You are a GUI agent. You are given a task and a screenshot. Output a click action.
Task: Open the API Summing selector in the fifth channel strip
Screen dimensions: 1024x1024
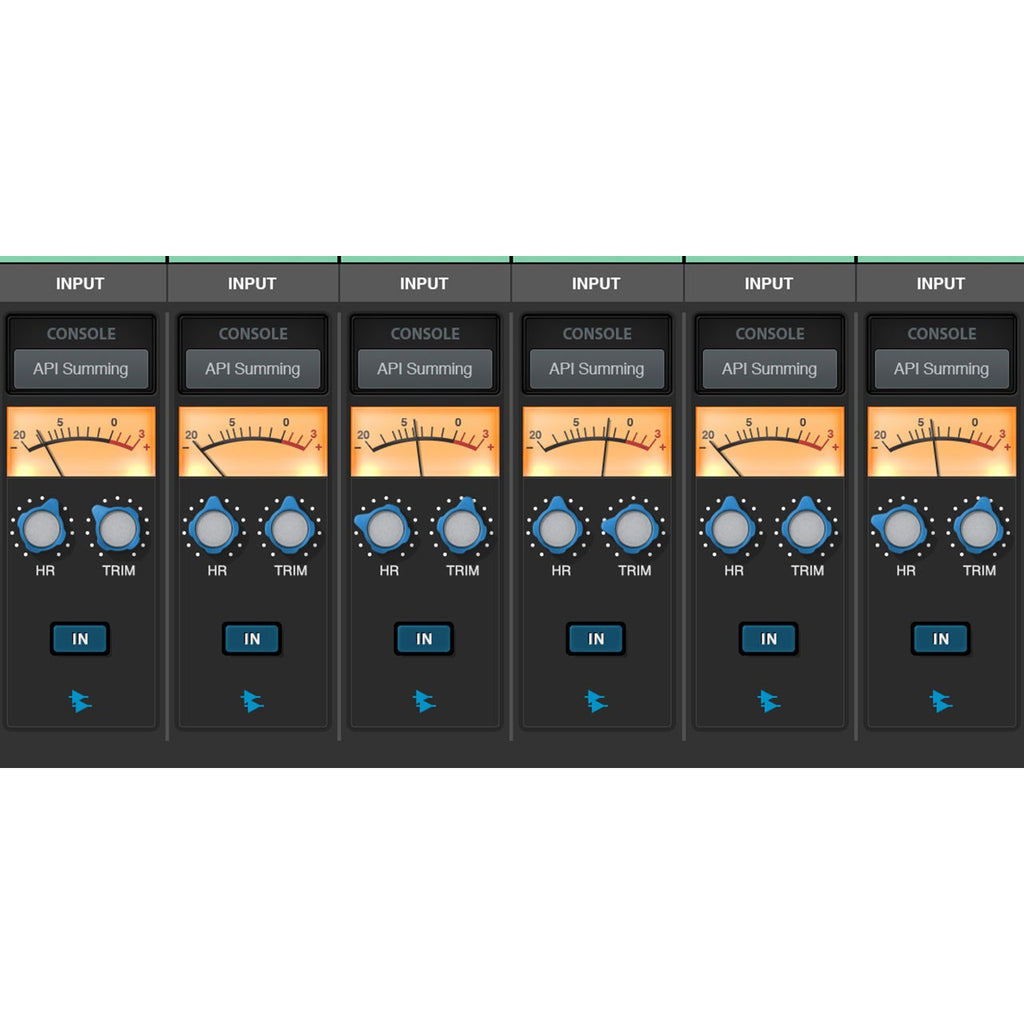tap(769, 369)
